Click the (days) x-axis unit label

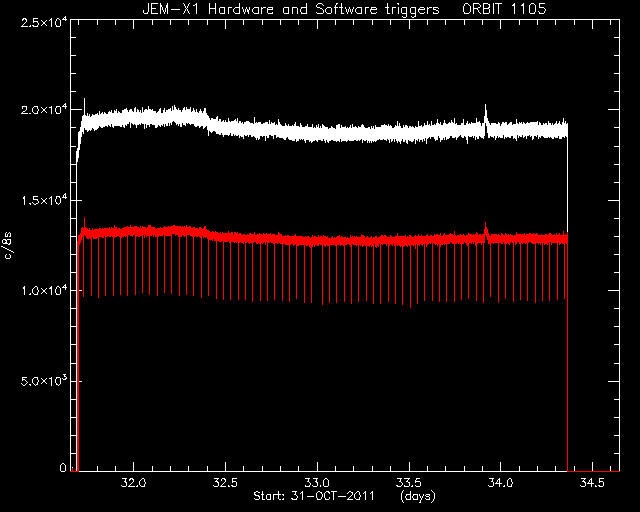[x=418, y=496]
